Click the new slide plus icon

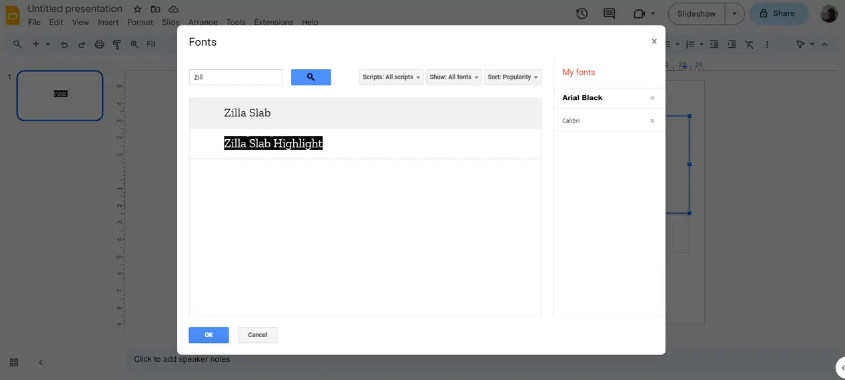click(x=36, y=44)
